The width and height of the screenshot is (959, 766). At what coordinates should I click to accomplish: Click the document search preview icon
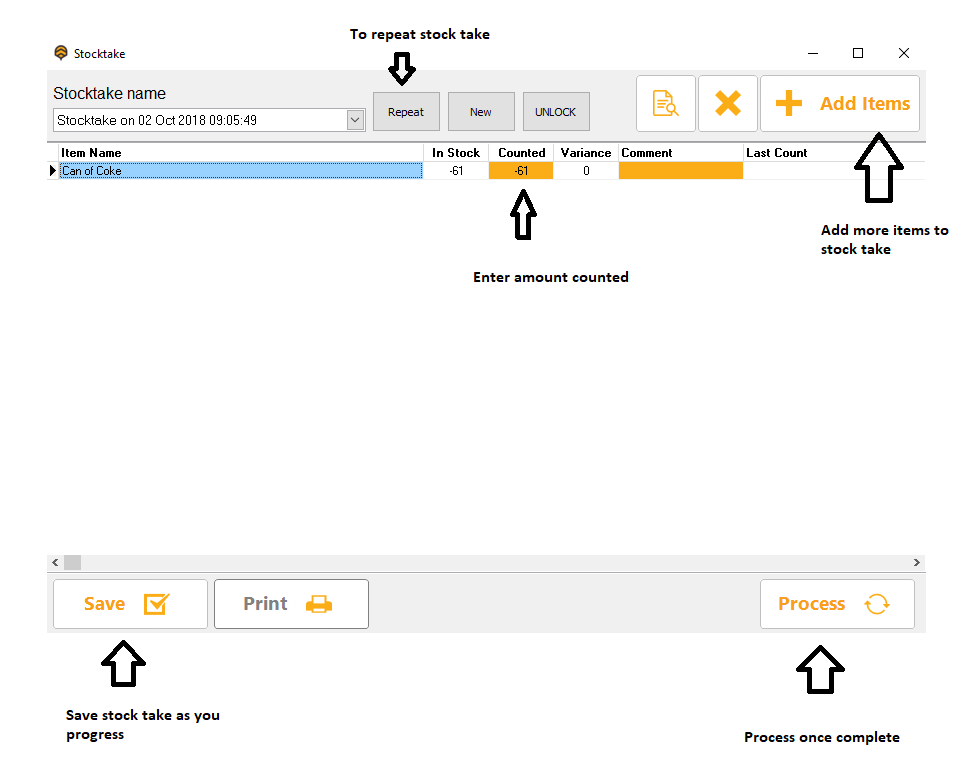pyautogui.click(x=665, y=103)
